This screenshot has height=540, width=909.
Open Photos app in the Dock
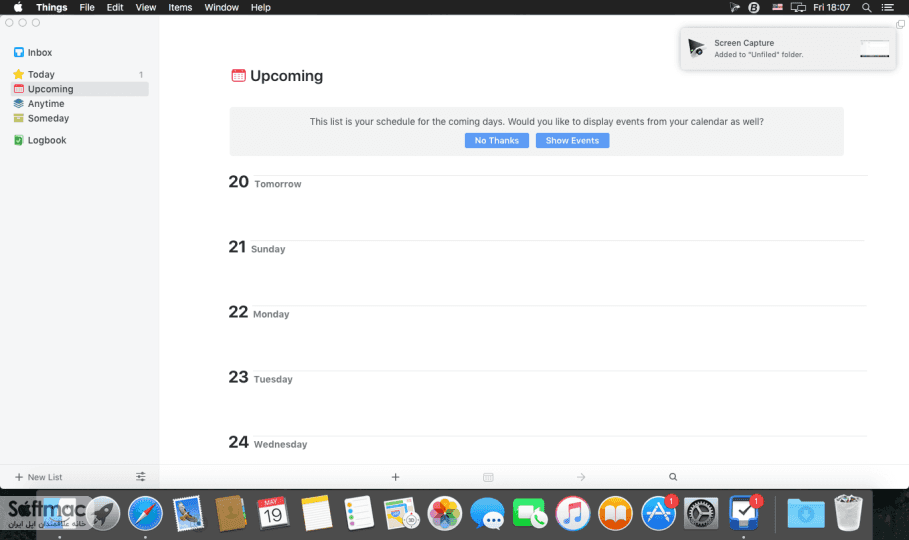tap(445, 514)
